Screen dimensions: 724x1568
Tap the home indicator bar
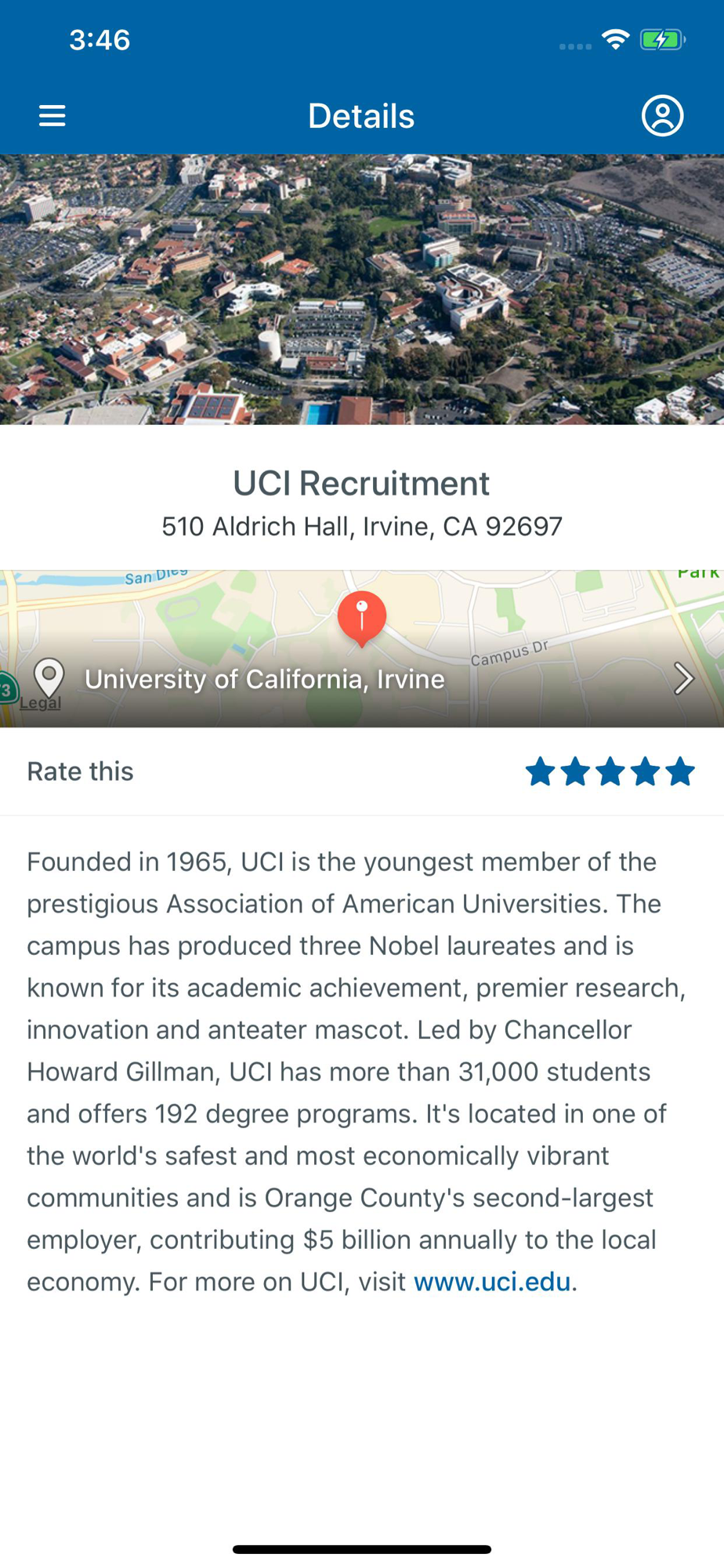coord(362,1549)
